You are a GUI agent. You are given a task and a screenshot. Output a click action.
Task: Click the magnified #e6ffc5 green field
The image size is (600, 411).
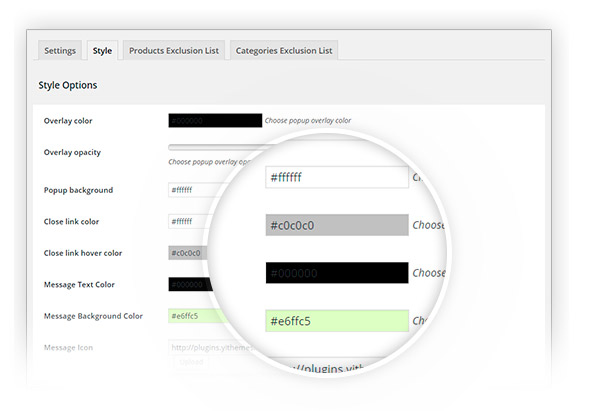[x=337, y=321]
